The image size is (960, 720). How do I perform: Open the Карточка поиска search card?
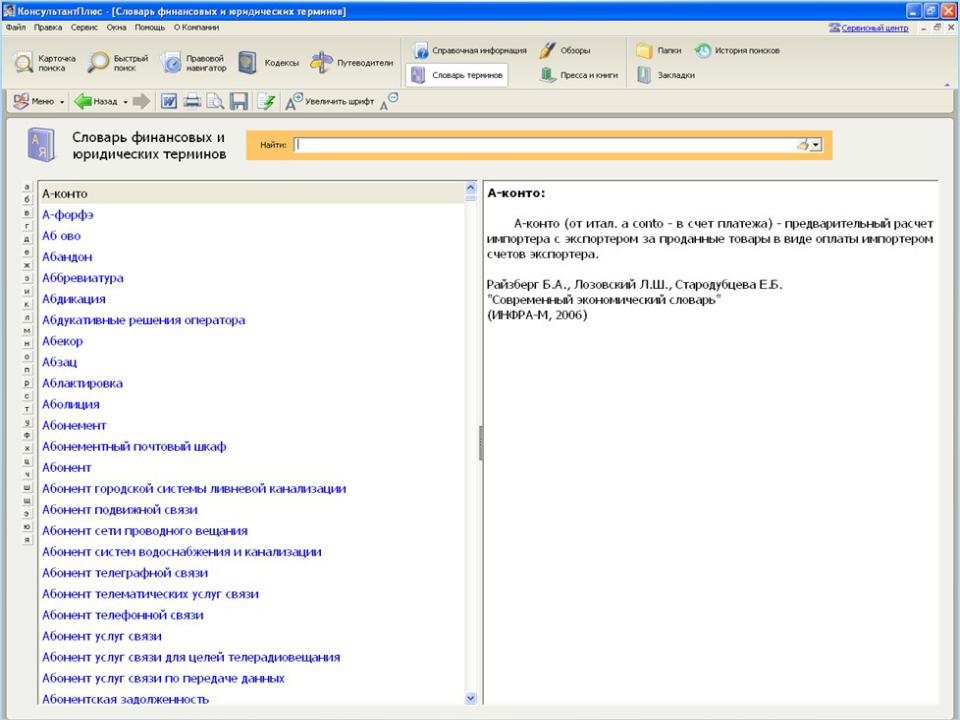45,62
